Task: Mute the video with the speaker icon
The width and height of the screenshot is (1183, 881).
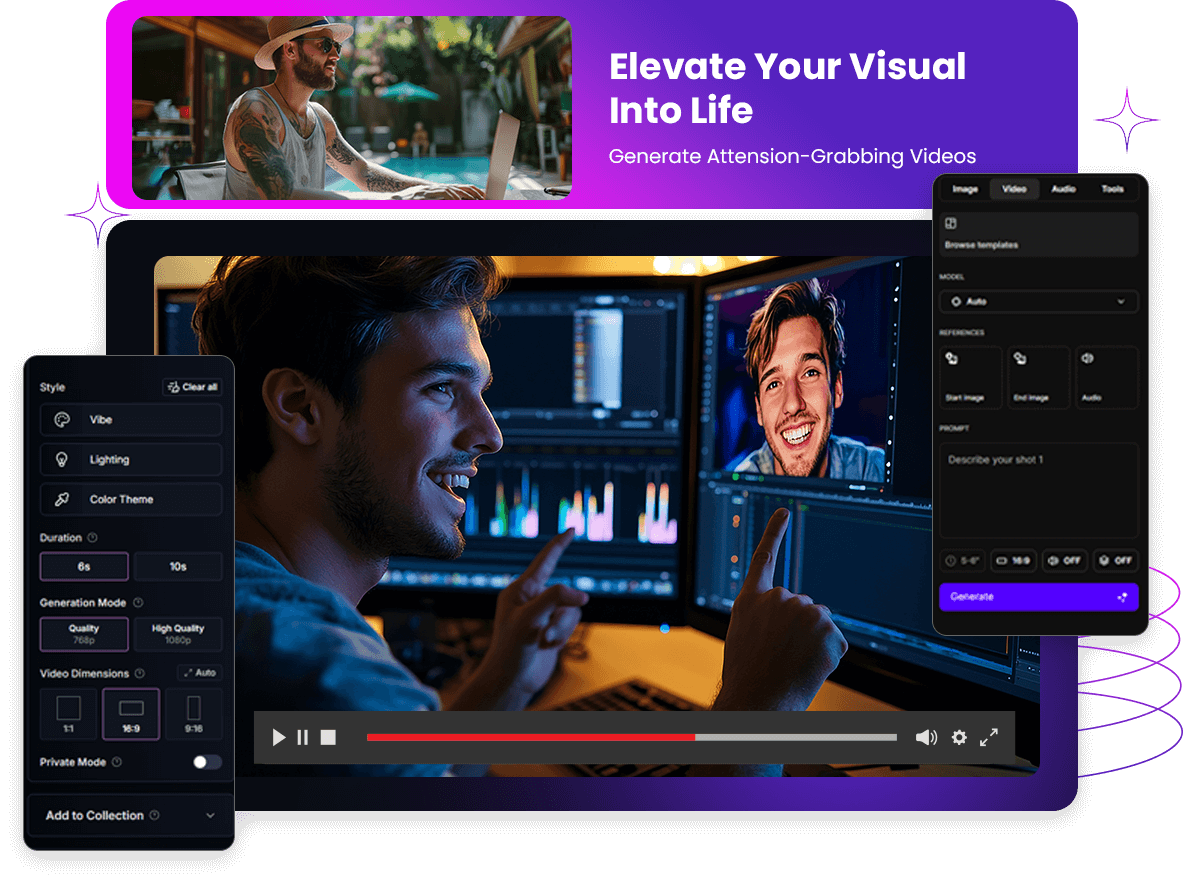Action: [x=926, y=738]
